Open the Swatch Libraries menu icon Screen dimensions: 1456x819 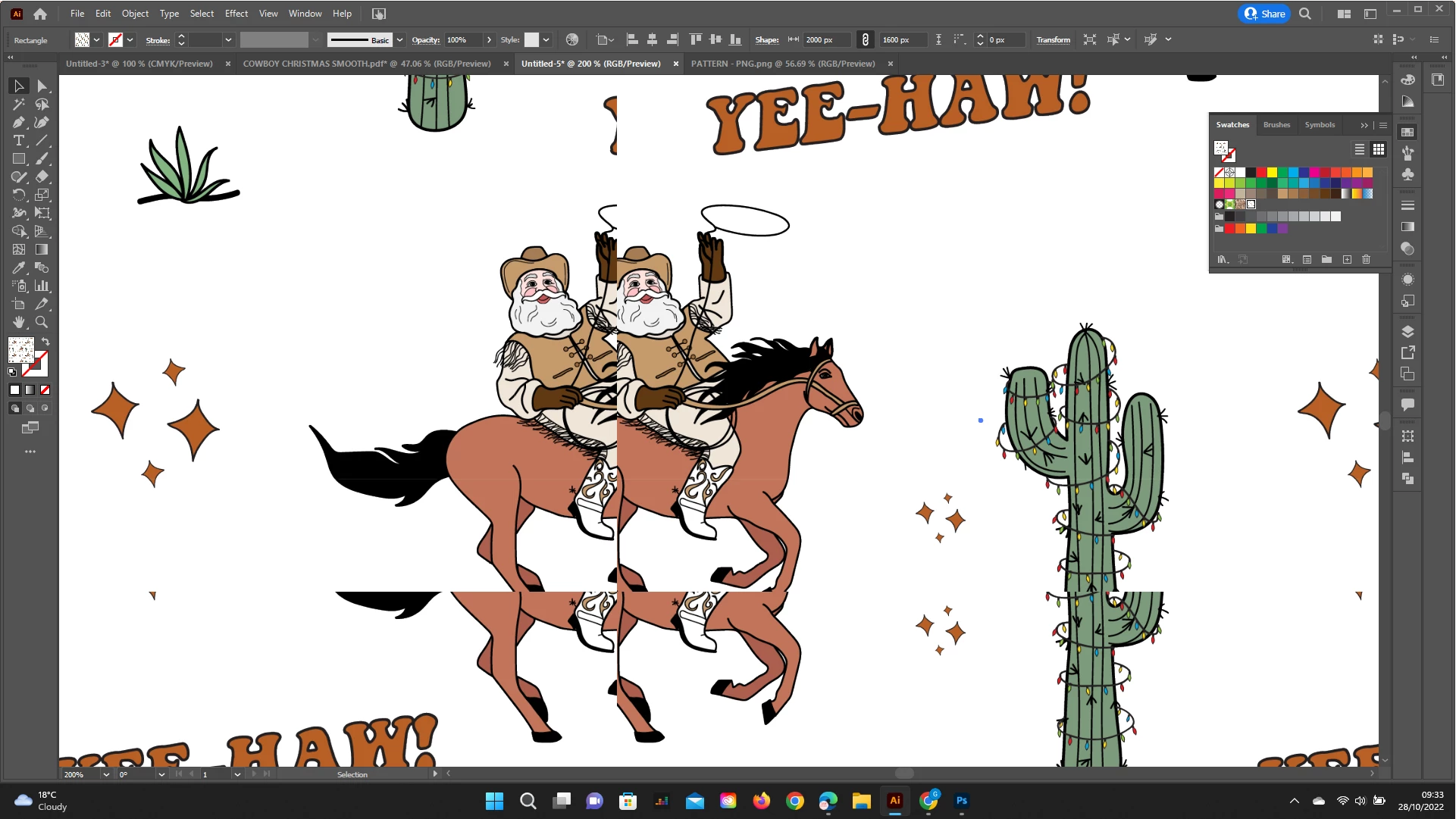tap(1222, 260)
